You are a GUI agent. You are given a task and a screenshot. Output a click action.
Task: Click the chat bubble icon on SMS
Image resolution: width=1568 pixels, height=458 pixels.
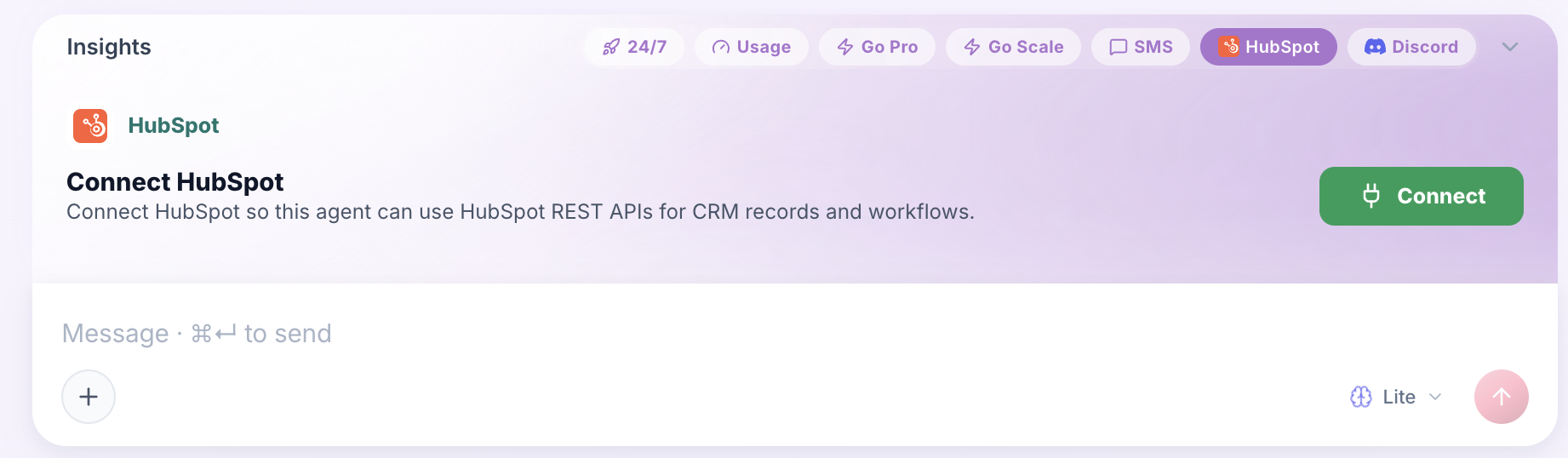point(1119,47)
